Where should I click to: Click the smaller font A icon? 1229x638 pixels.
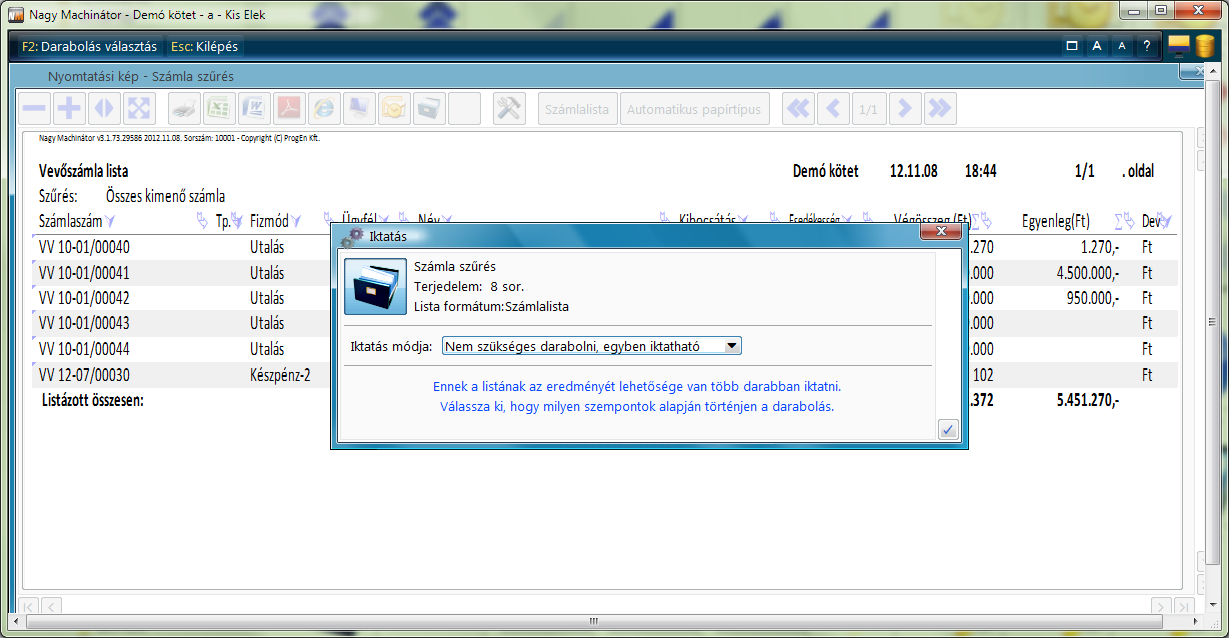coord(1122,46)
